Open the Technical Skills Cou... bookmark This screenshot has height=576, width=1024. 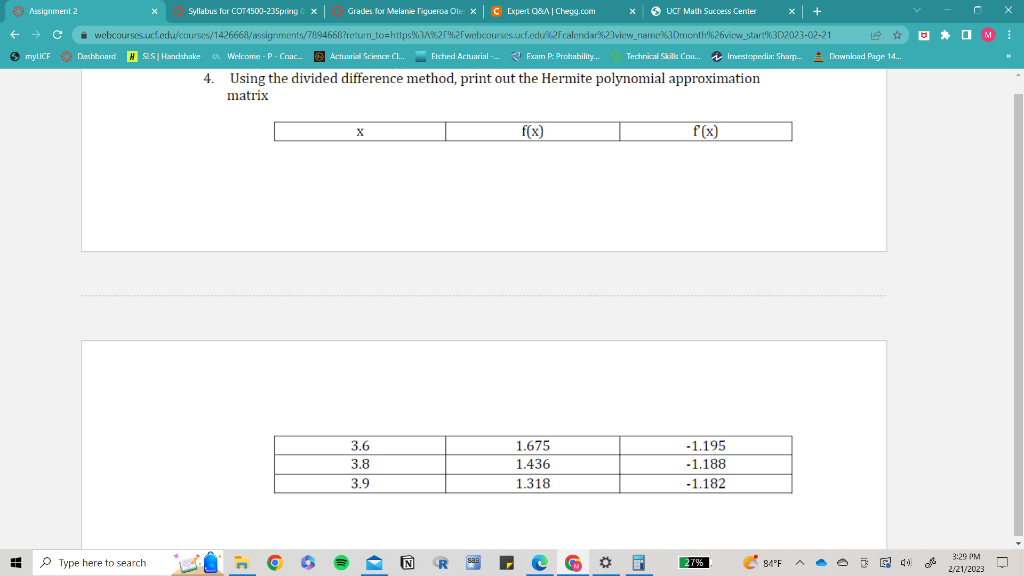(656, 56)
